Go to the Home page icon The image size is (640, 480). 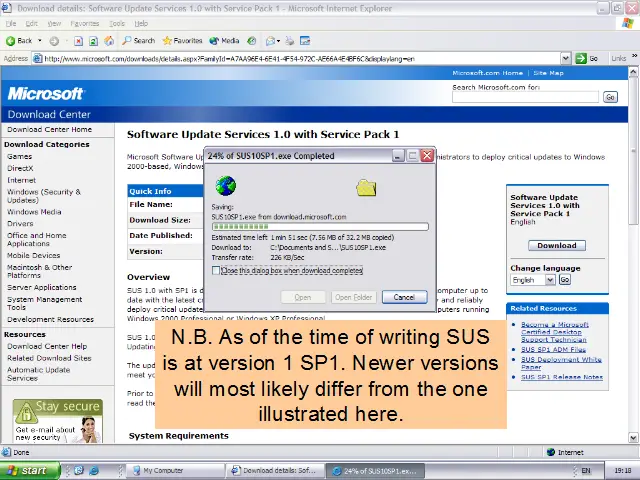click(x=109, y=41)
